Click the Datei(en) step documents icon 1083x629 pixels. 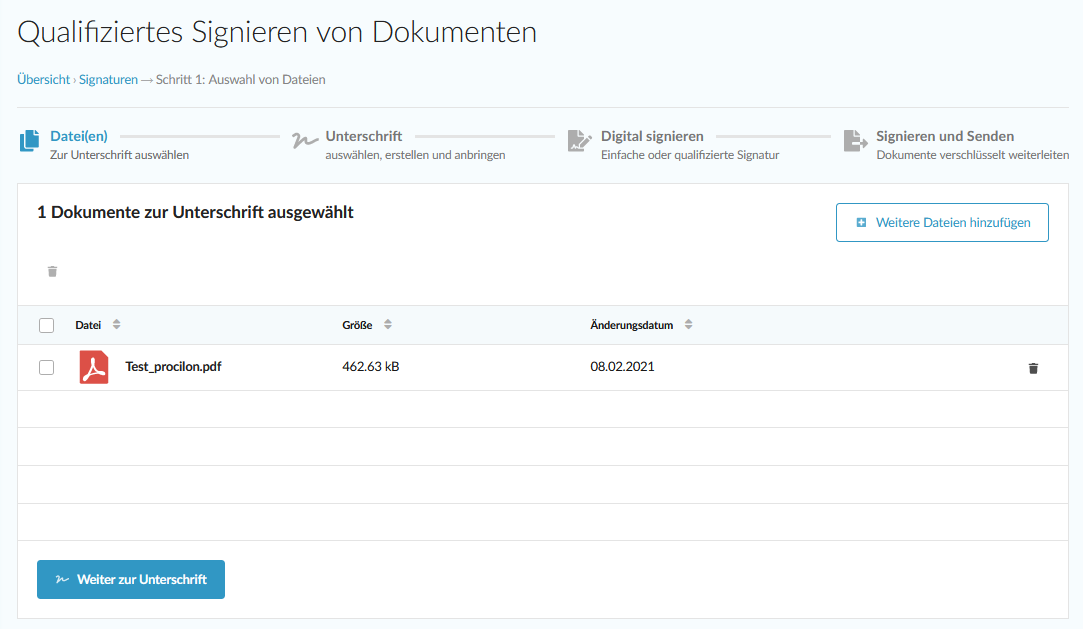(x=29, y=141)
